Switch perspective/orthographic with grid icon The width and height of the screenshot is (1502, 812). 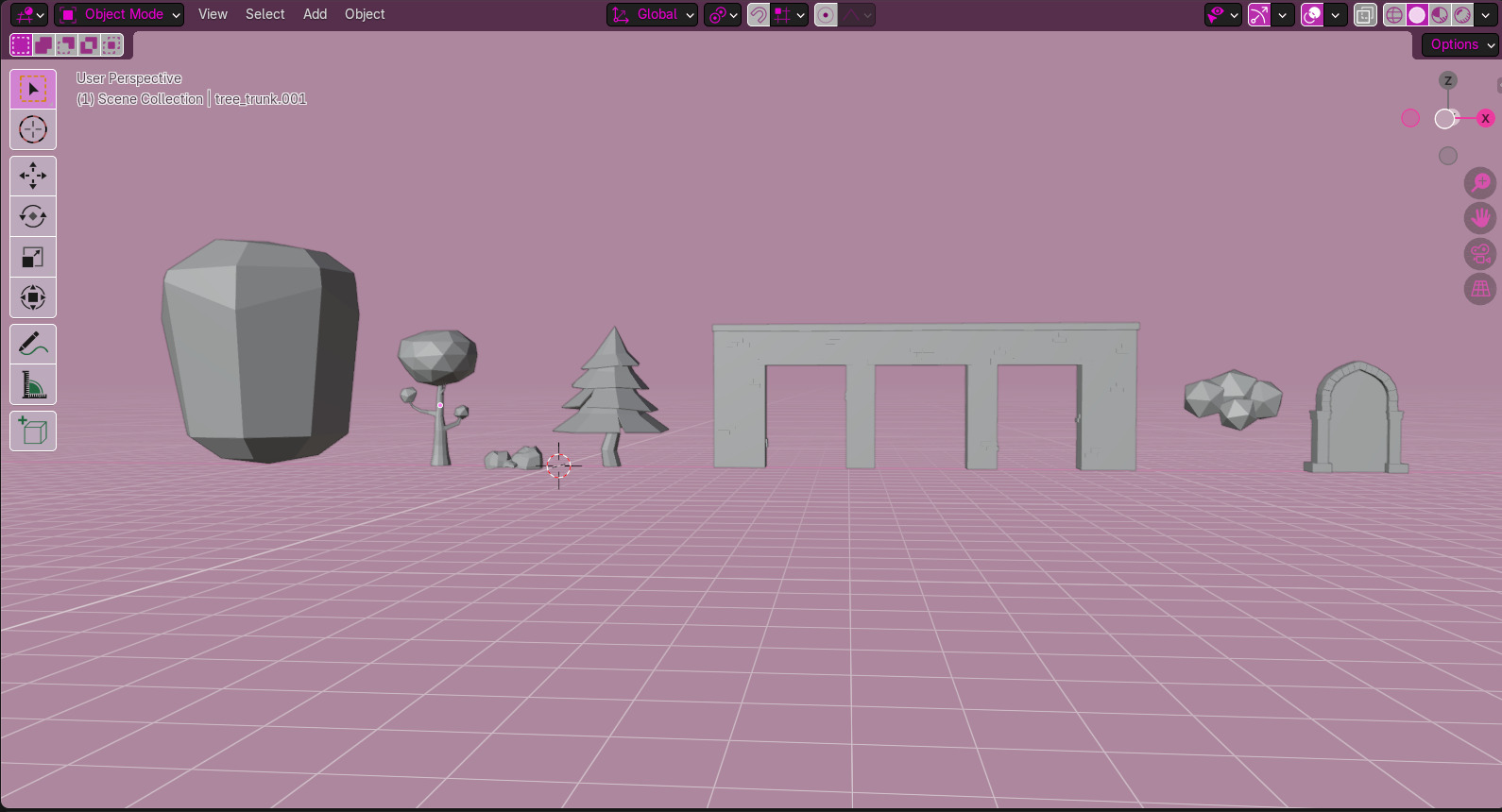[x=1480, y=289]
